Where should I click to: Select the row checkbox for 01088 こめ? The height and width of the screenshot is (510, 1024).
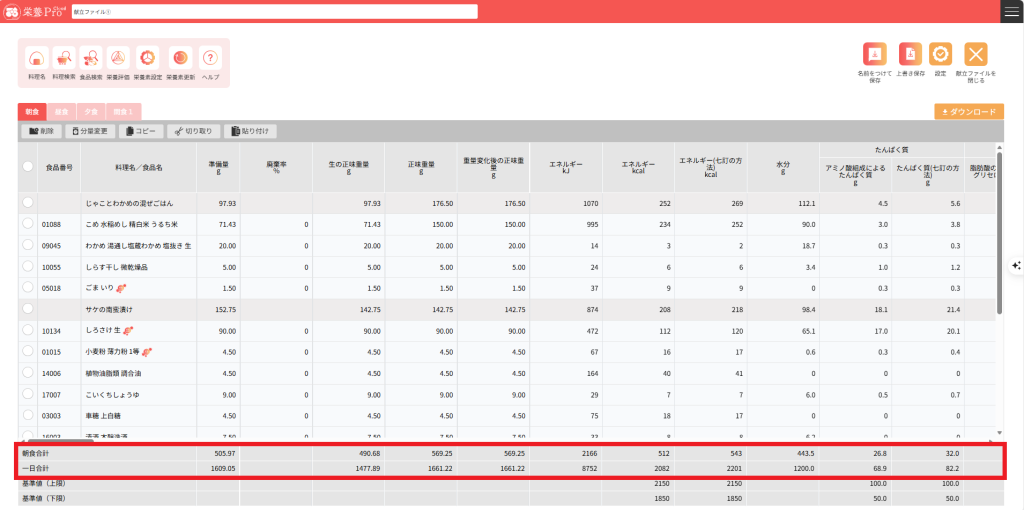[28, 225]
